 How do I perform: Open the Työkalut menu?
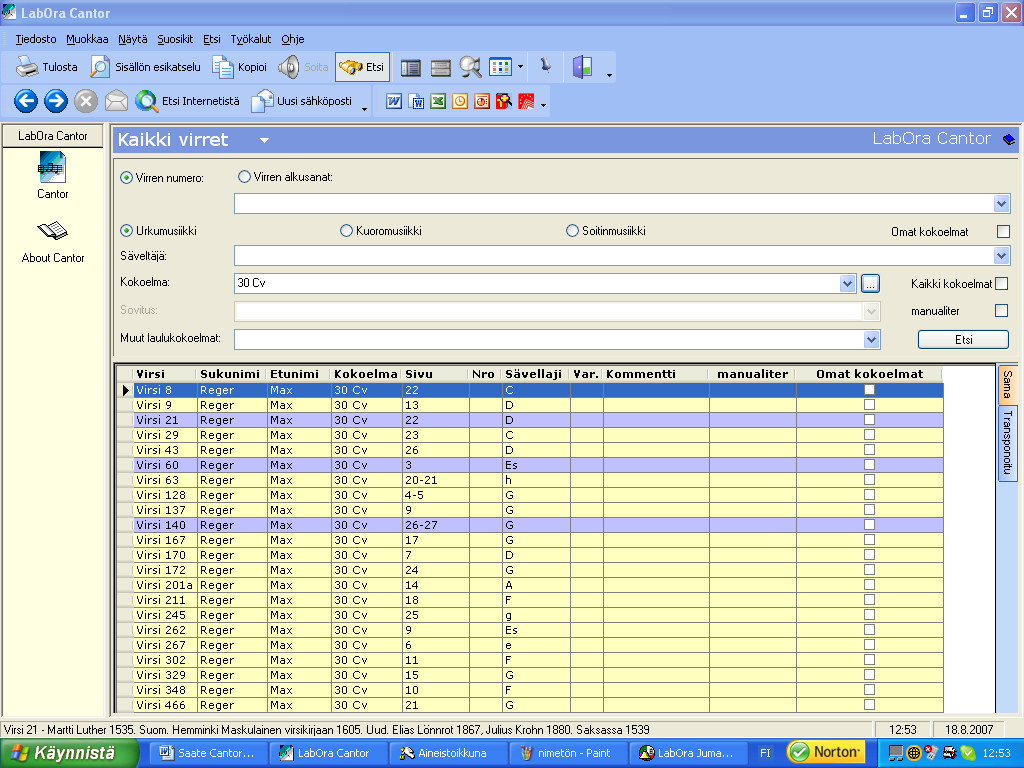251,39
